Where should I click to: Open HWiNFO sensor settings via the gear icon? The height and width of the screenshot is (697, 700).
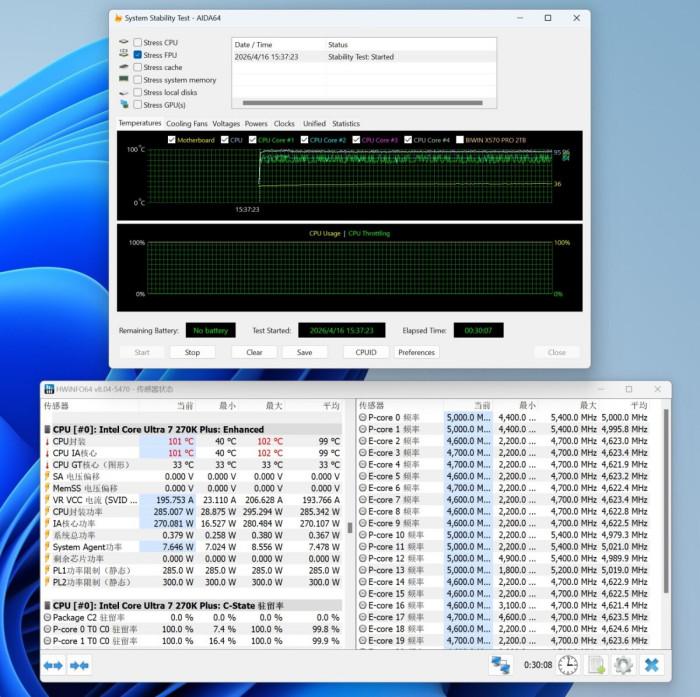click(x=624, y=665)
